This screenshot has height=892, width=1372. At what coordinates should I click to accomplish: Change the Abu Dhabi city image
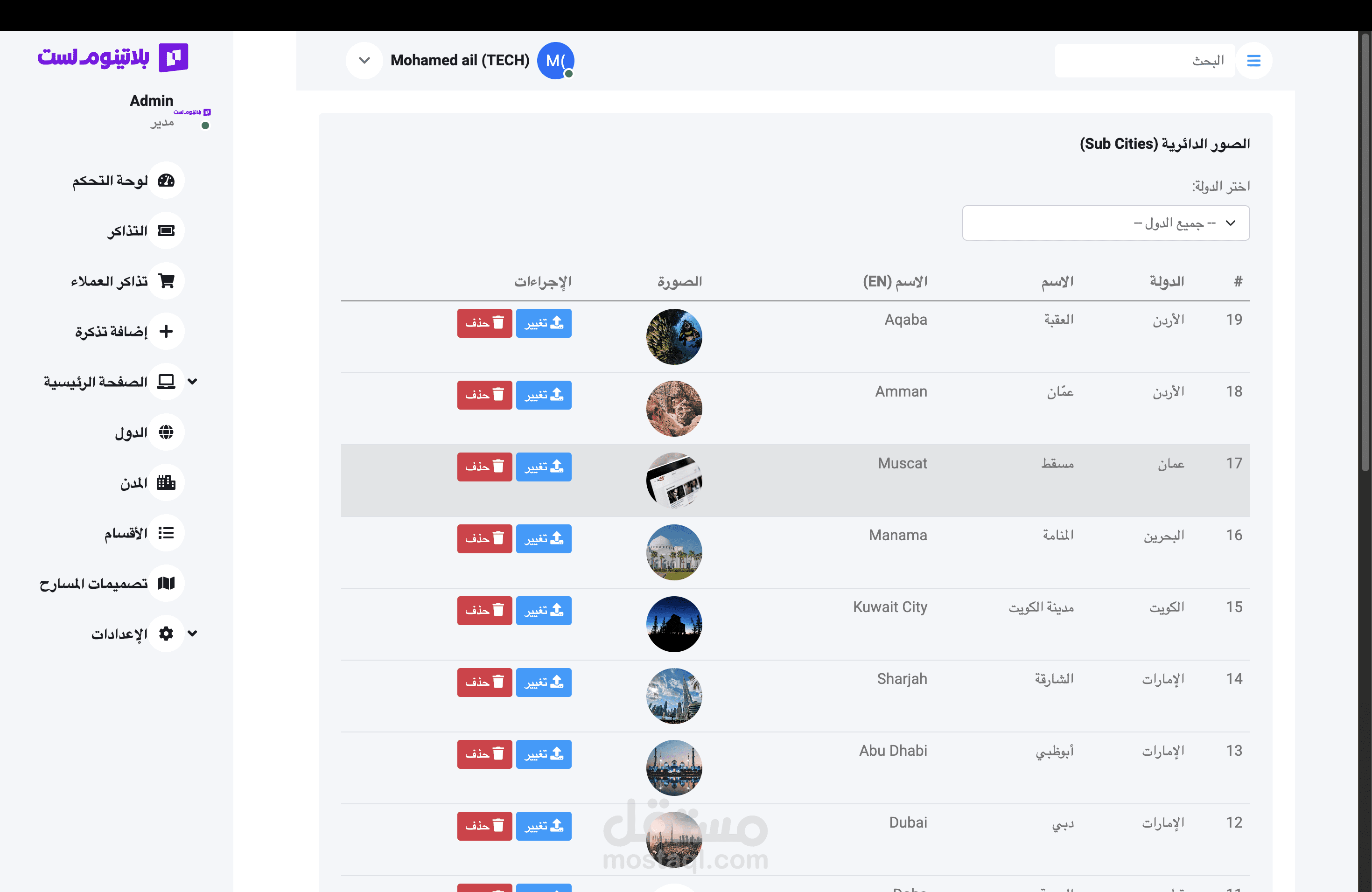543,754
